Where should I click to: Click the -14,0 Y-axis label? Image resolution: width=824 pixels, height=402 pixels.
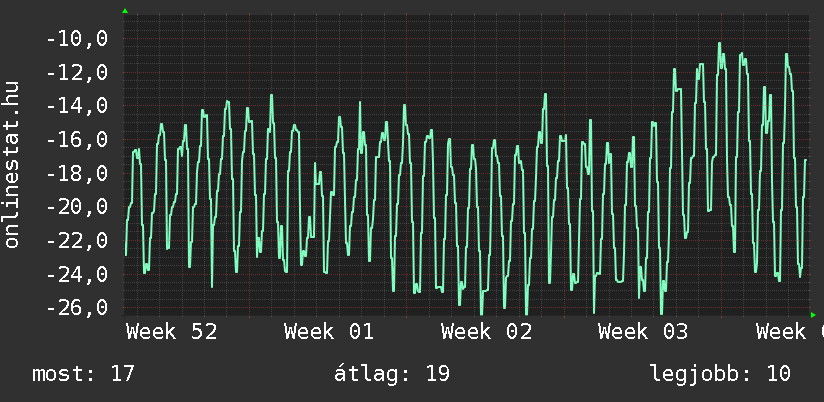pyautogui.click(x=76, y=106)
